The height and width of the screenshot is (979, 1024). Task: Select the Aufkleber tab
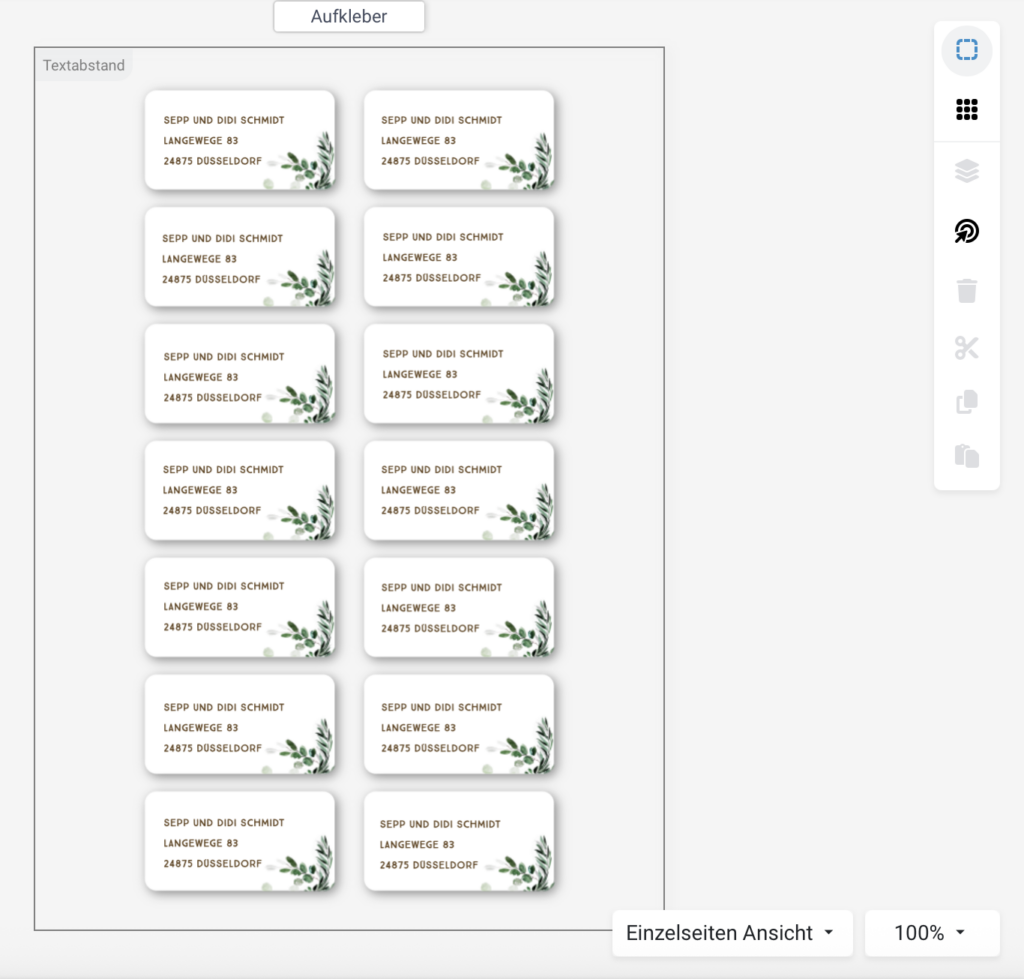click(349, 16)
